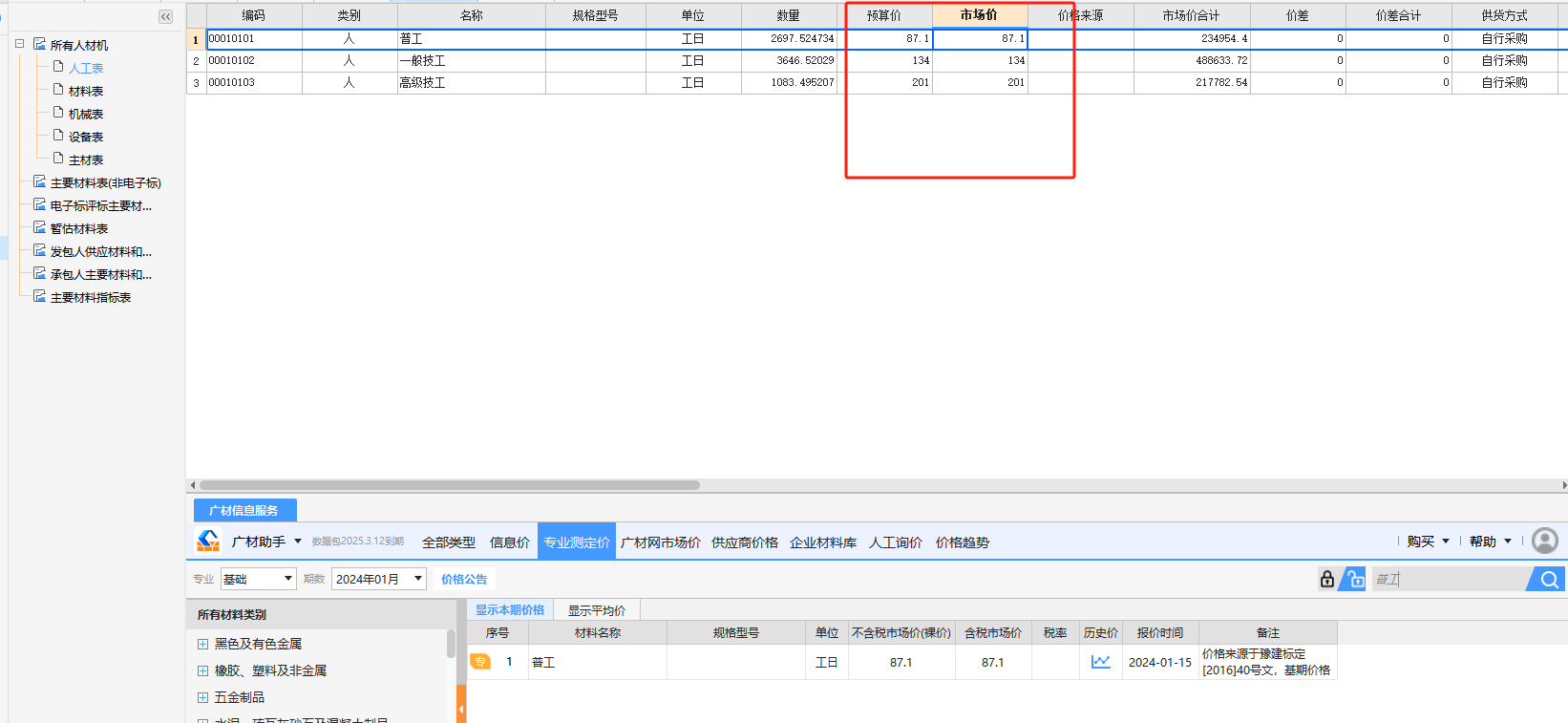Screen dimensions: 1568x723
Task: Collapse the left panel with double-chevron icon
Action: (x=166, y=16)
